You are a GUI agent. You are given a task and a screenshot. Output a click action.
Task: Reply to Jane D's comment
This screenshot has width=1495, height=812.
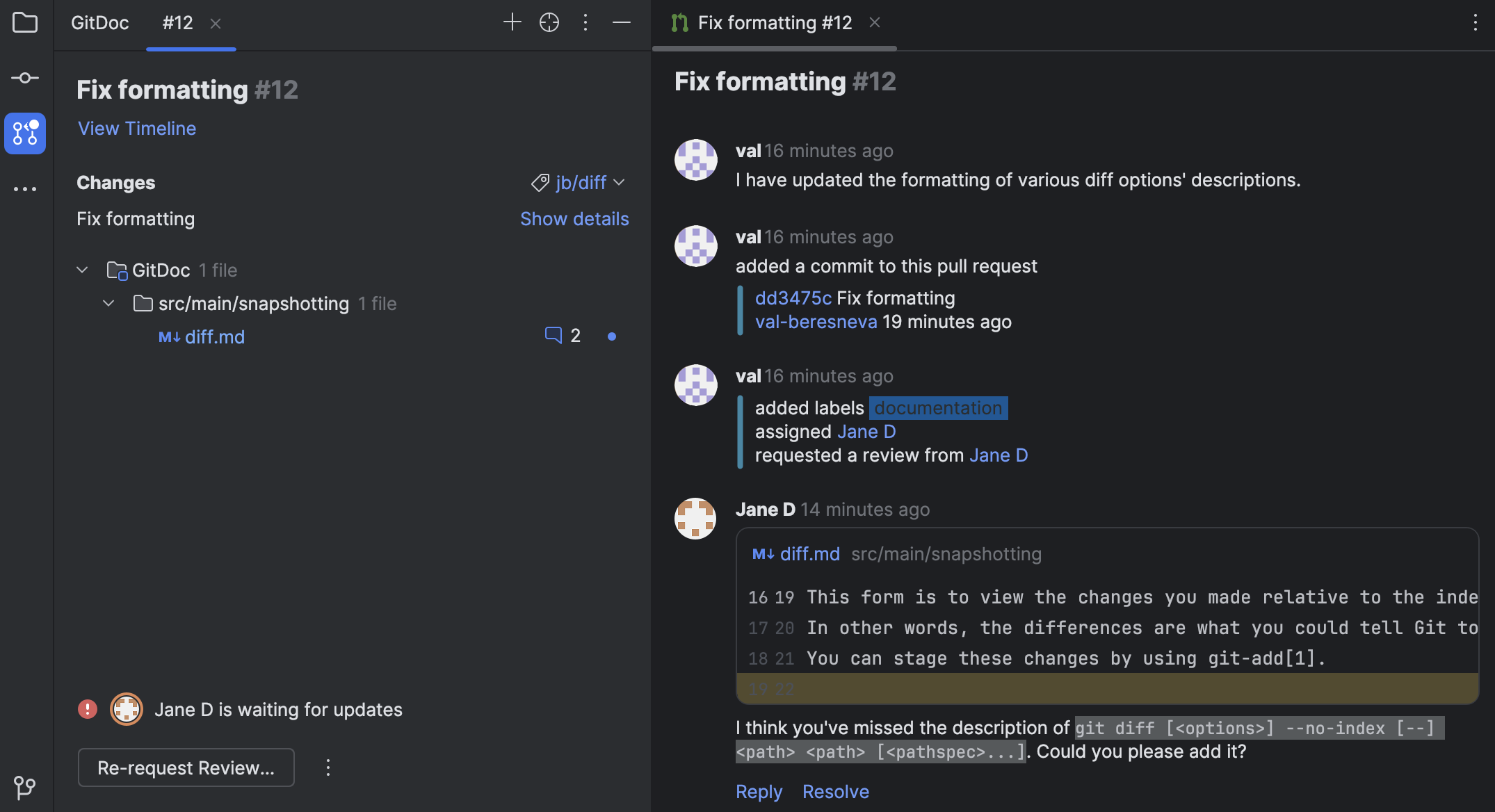tap(759, 792)
